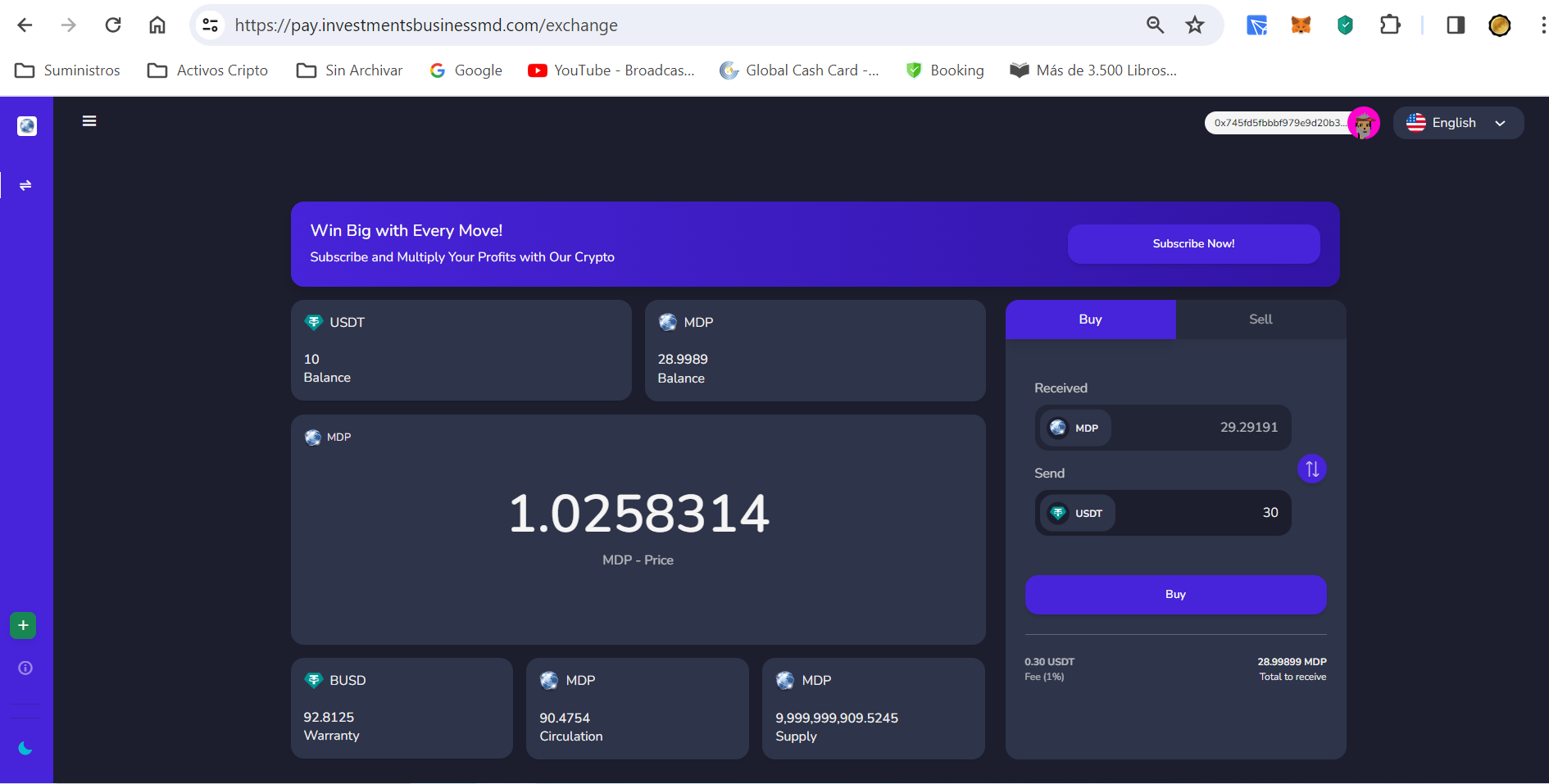The width and height of the screenshot is (1549, 784).
Task: Select the Buy tab
Action: (x=1090, y=319)
